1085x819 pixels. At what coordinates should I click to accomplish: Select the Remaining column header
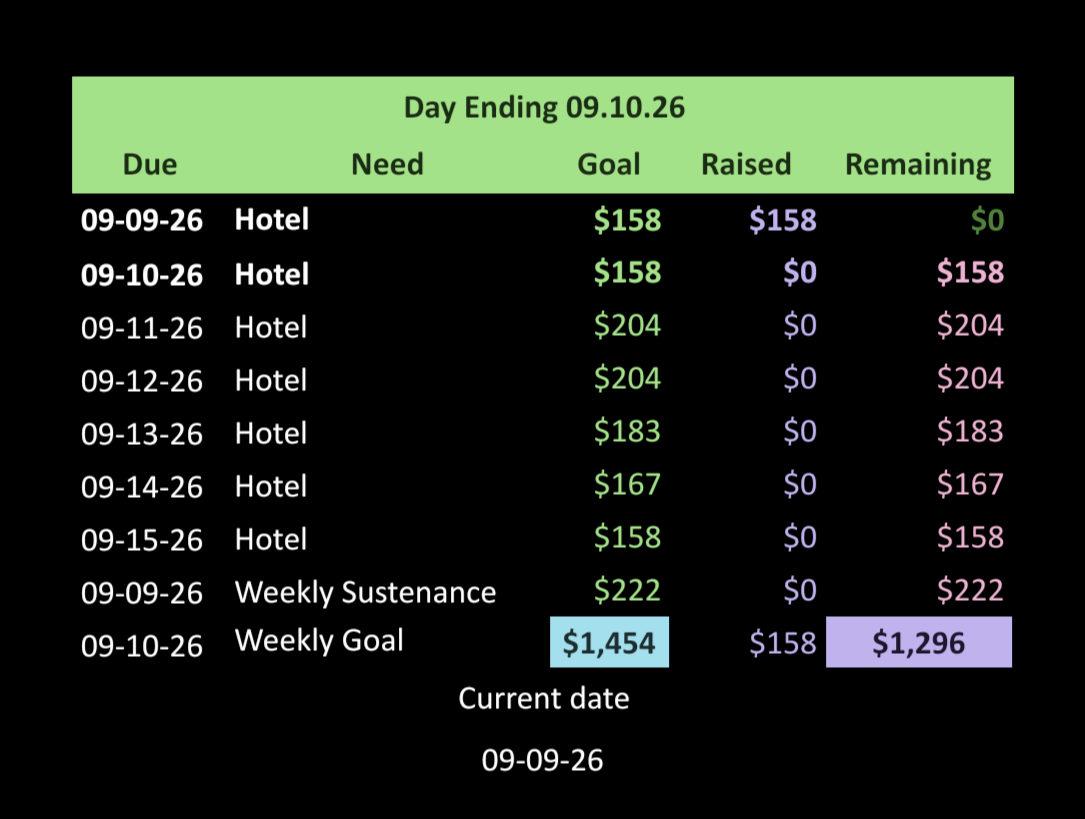918,166
